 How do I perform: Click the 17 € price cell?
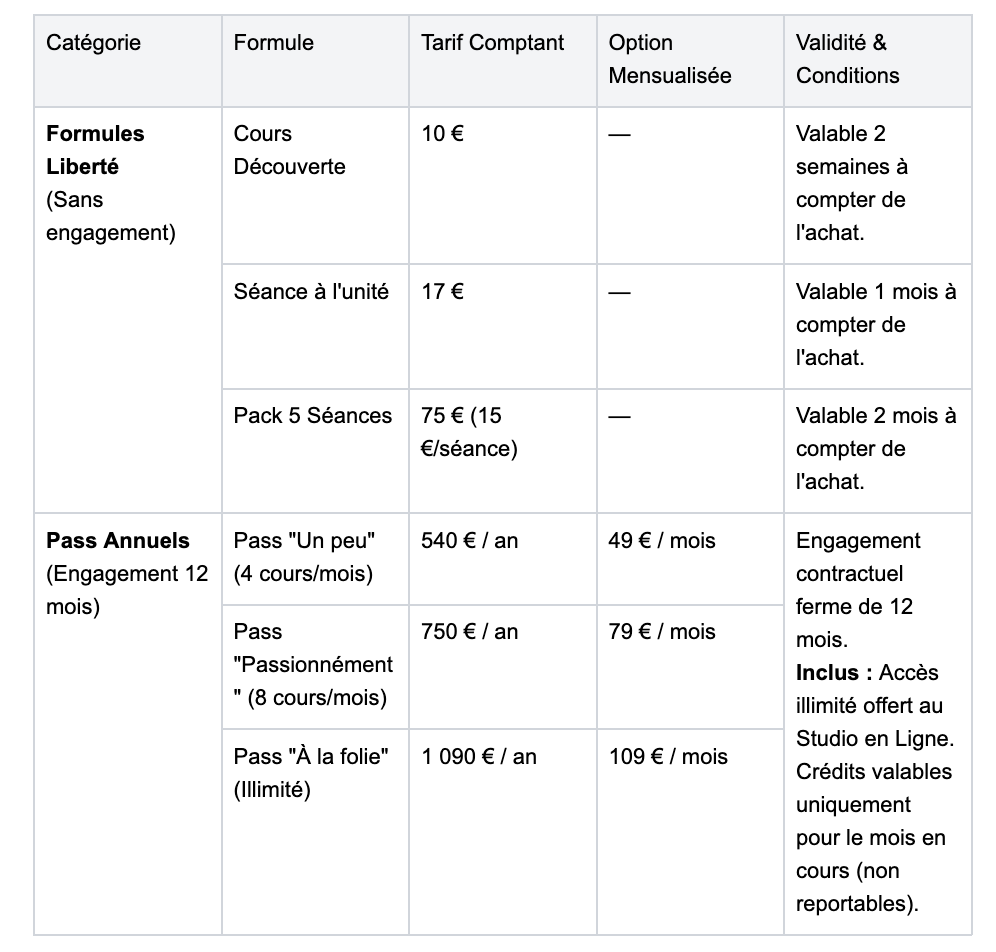pos(502,326)
